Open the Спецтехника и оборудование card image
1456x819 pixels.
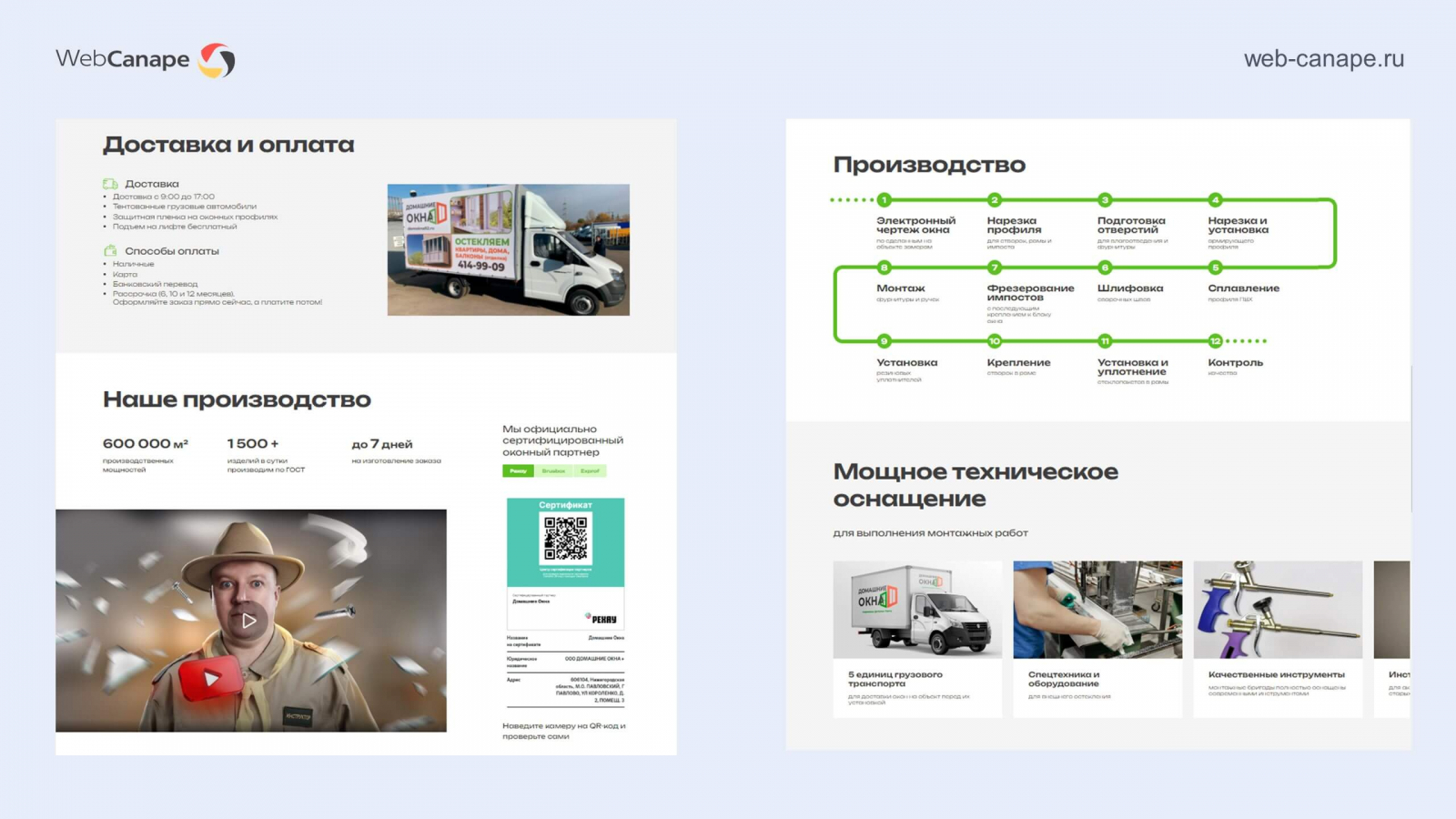[x=1097, y=610]
